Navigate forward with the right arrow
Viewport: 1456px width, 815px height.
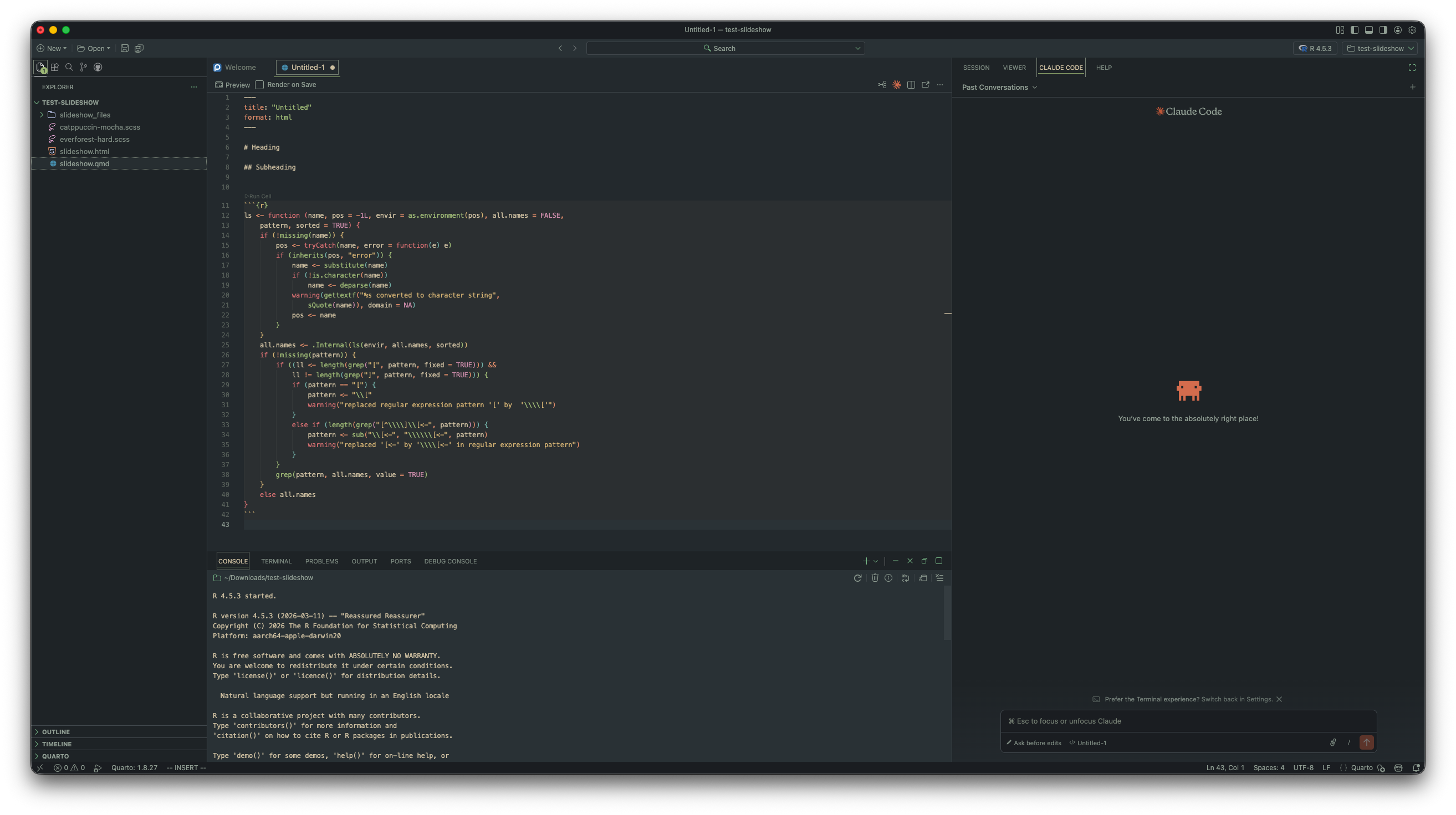click(575, 48)
